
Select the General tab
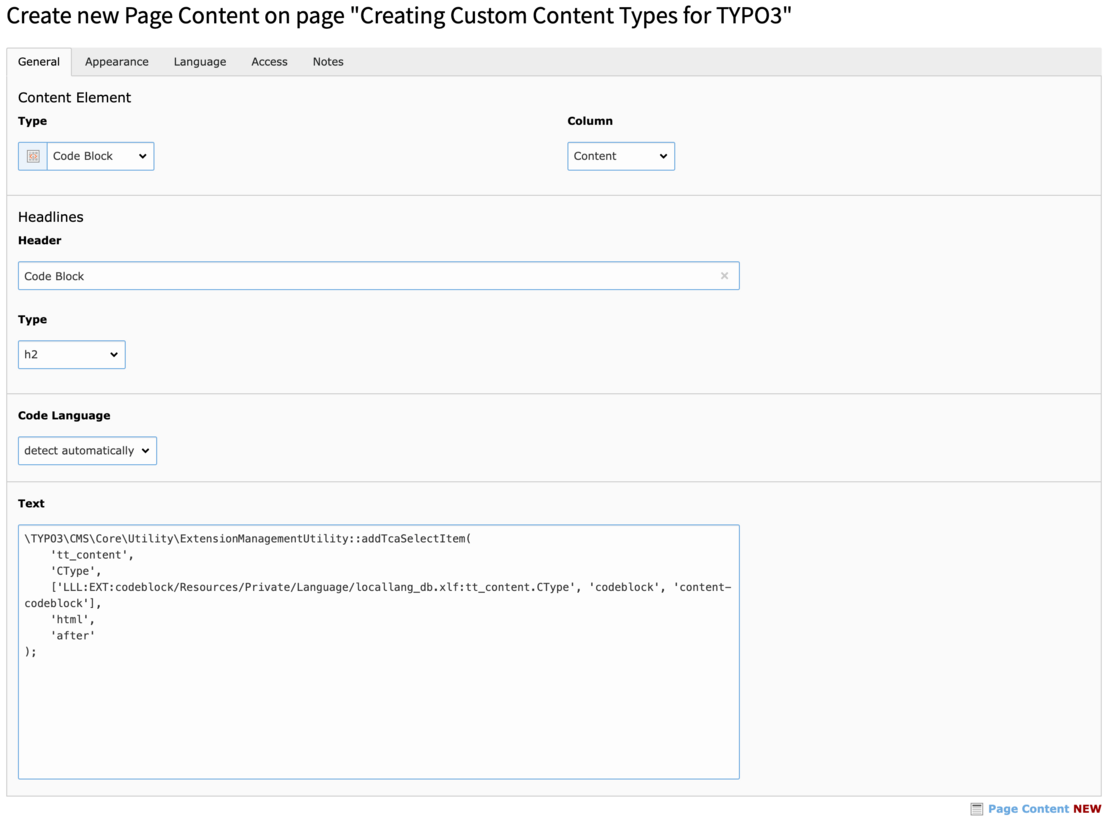pyautogui.click(x=39, y=61)
